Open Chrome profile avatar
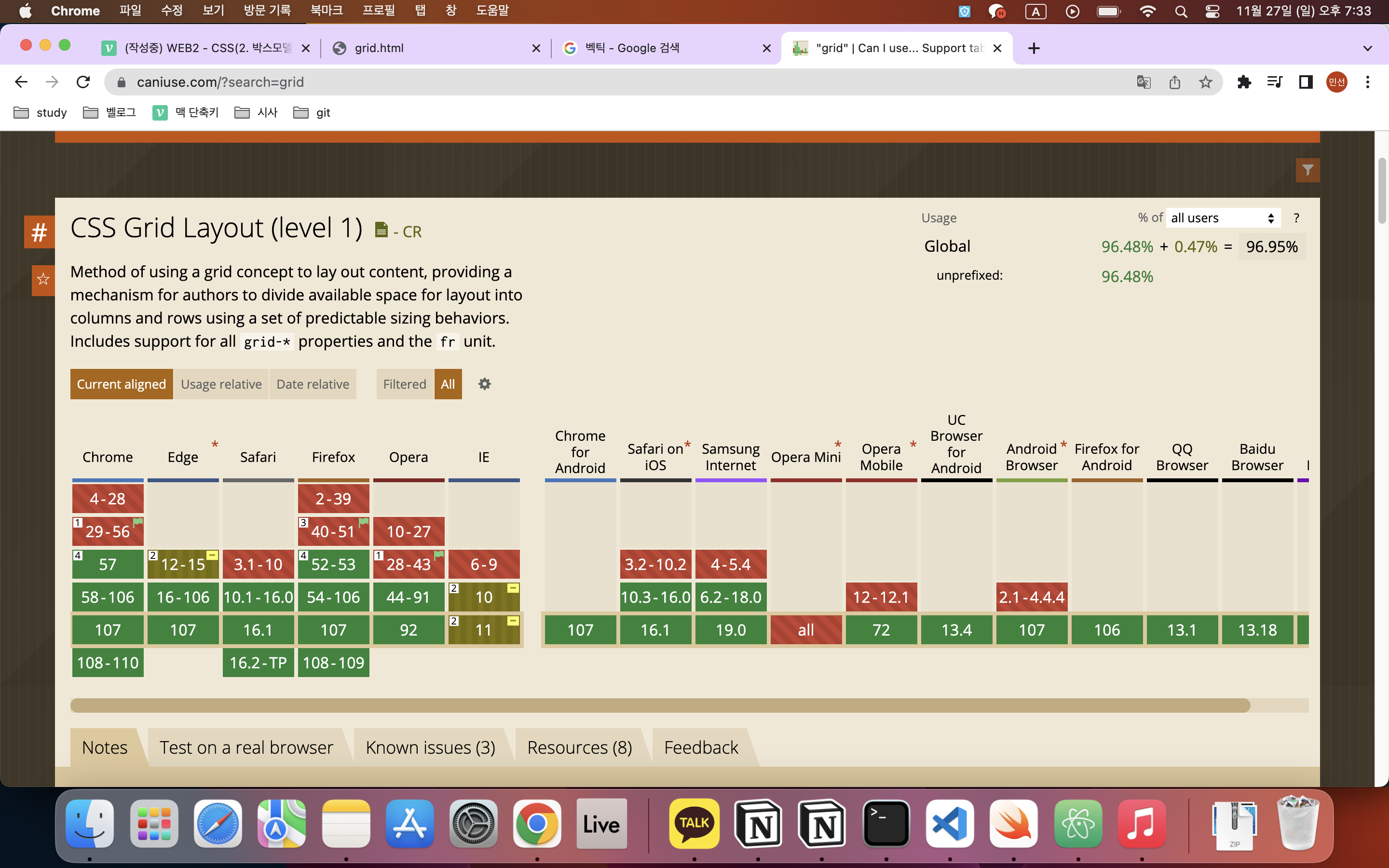This screenshot has width=1389, height=868. click(x=1337, y=82)
